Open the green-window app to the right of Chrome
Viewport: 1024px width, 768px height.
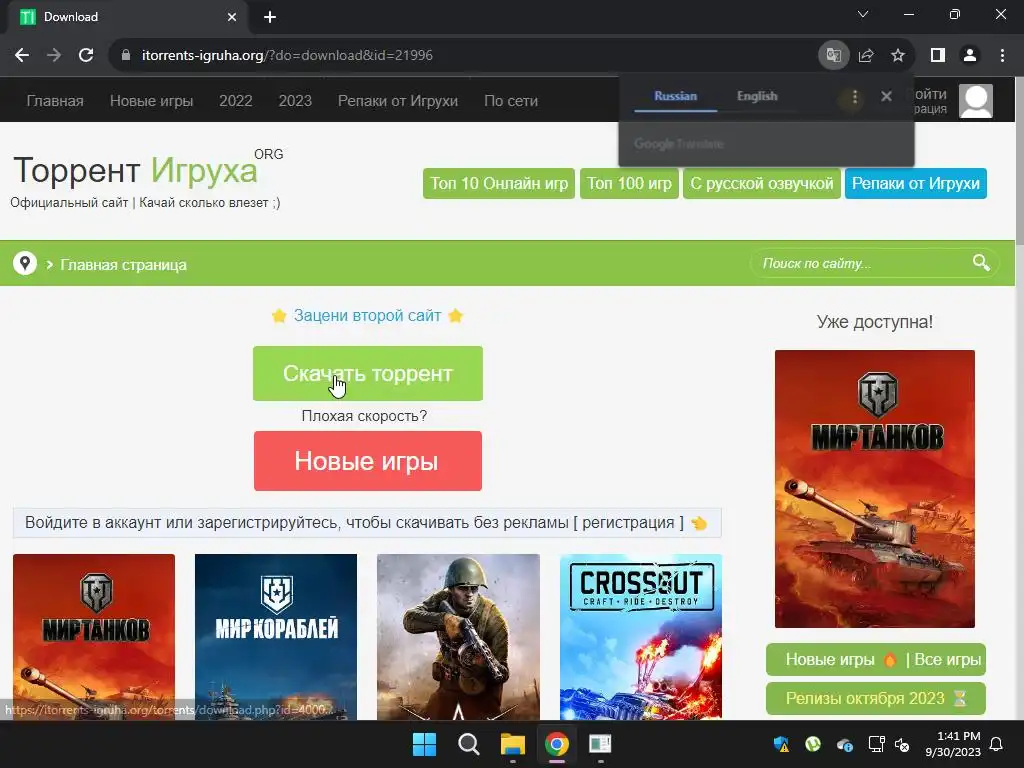point(600,744)
